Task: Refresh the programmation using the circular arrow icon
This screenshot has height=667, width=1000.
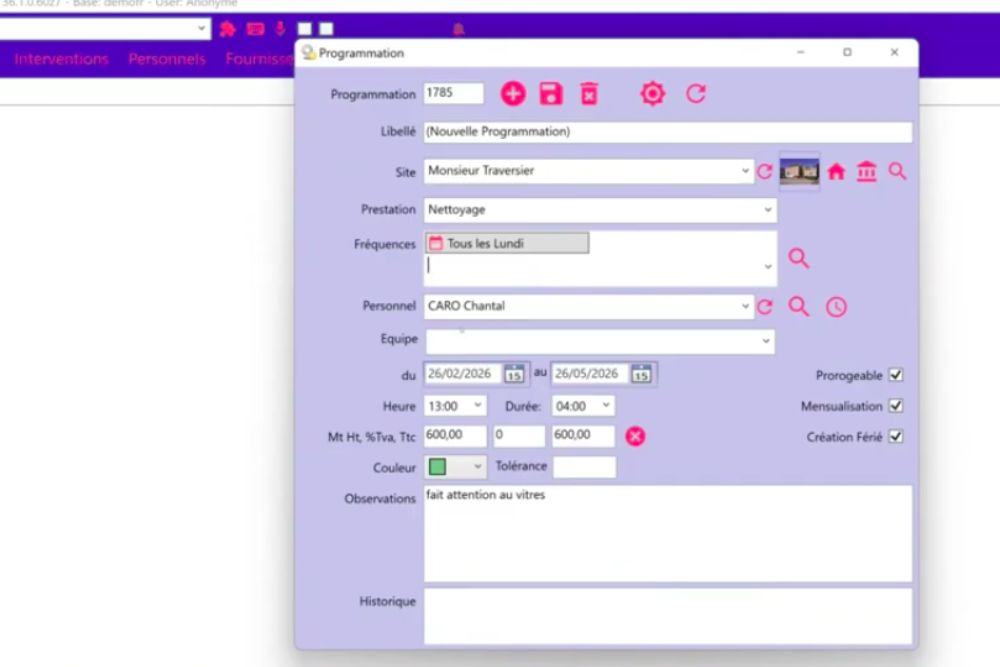Action: (x=697, y=93)
